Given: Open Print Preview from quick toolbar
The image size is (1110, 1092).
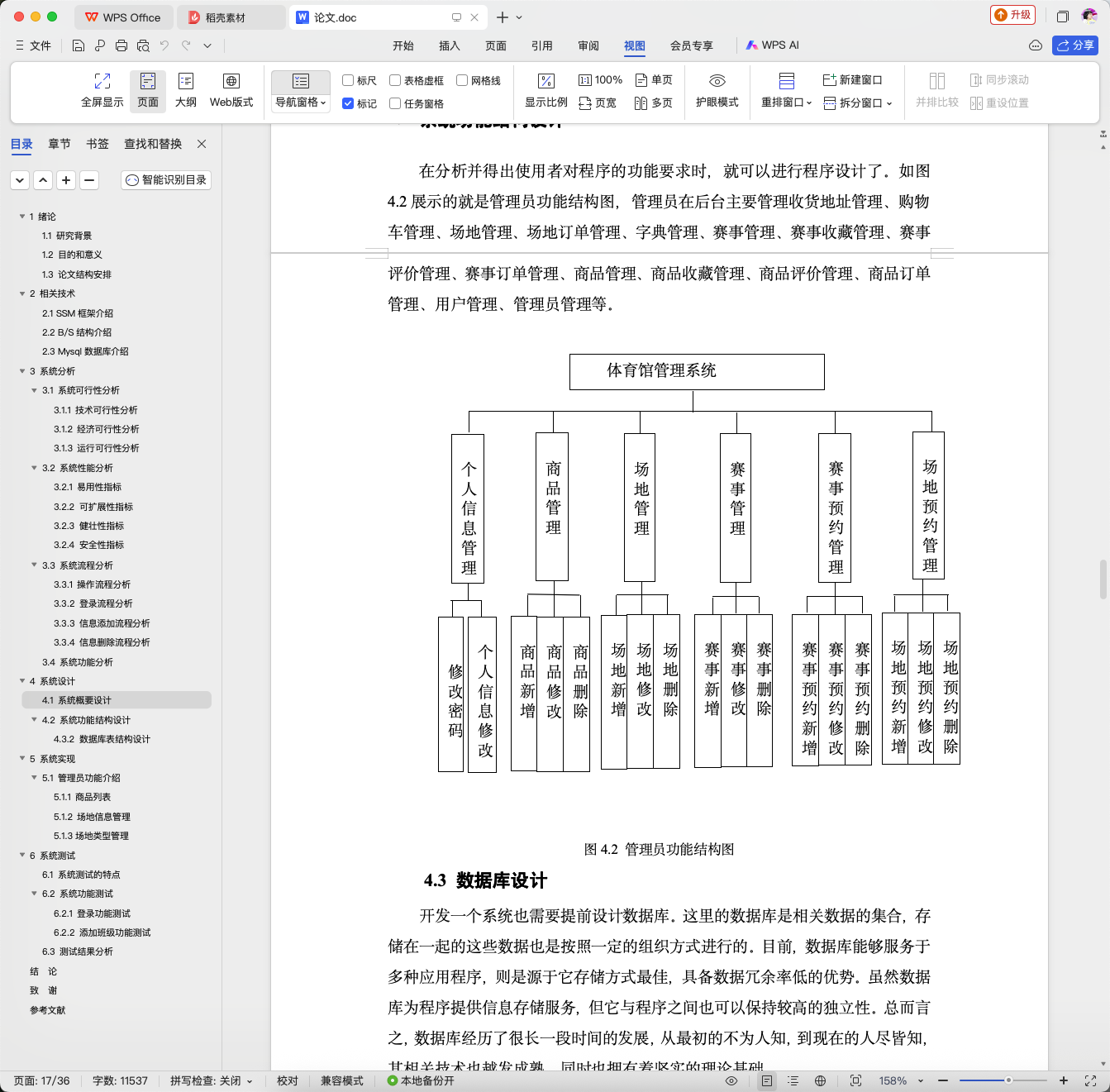Looking at the screenshot, I should click(143, 45).
